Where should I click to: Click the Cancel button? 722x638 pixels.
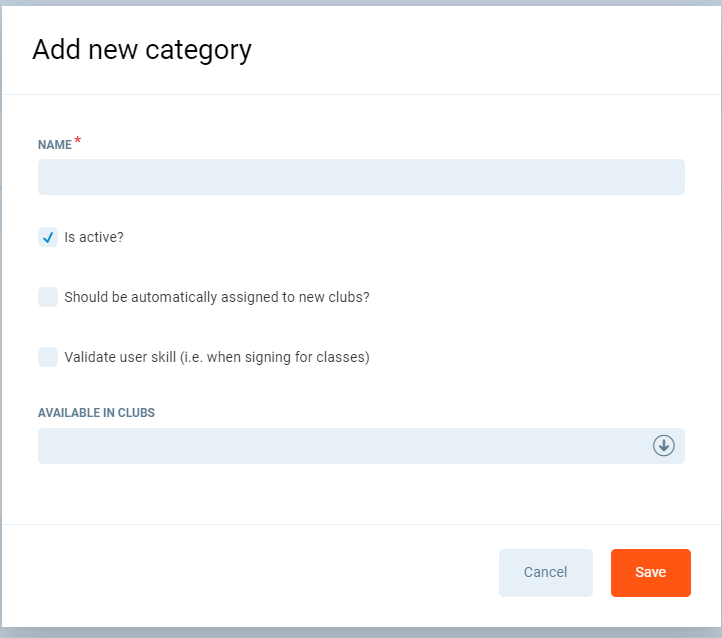pyautogui.click(x=545, y=573)
